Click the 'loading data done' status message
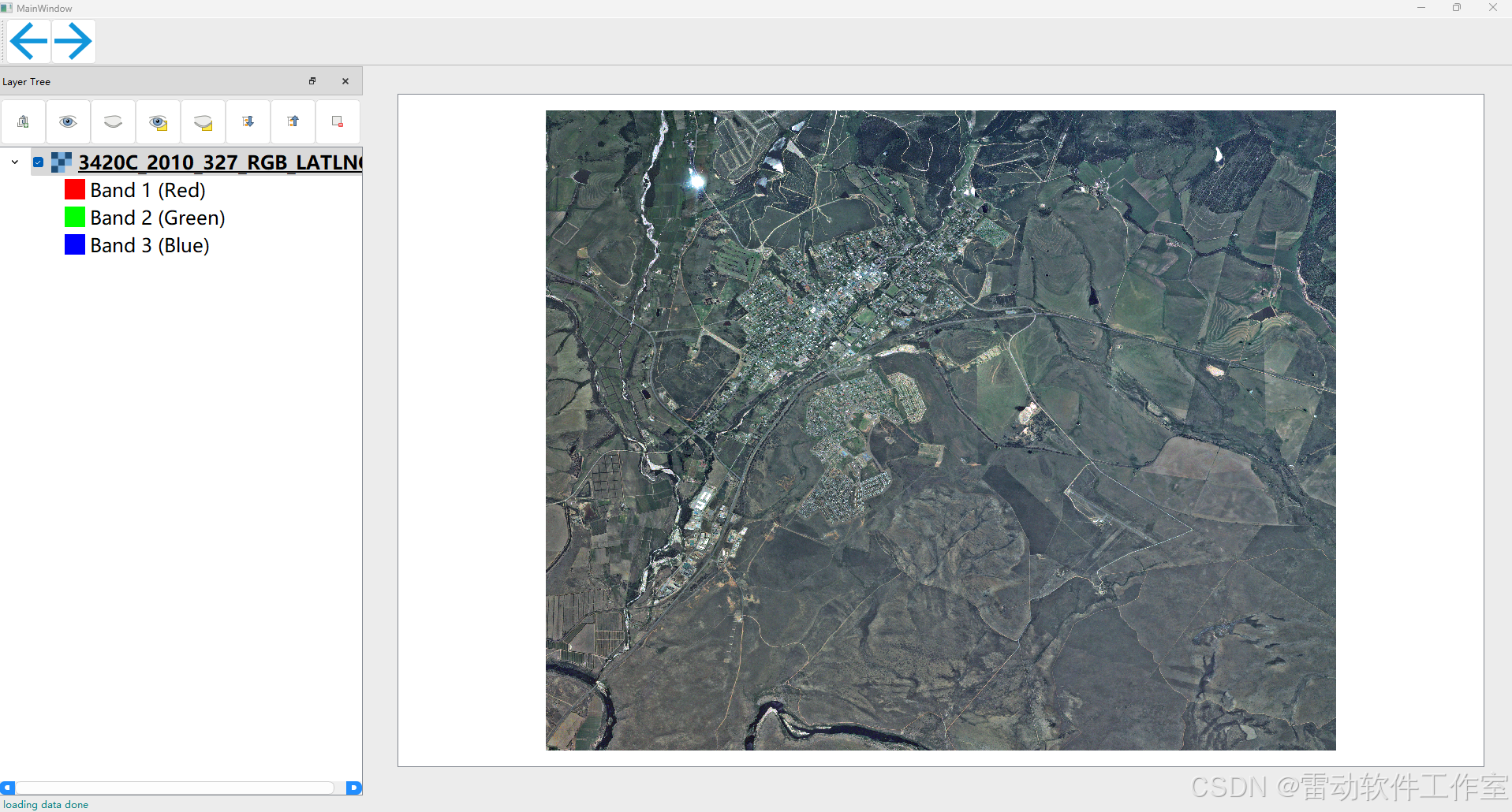 coord(46,805)
